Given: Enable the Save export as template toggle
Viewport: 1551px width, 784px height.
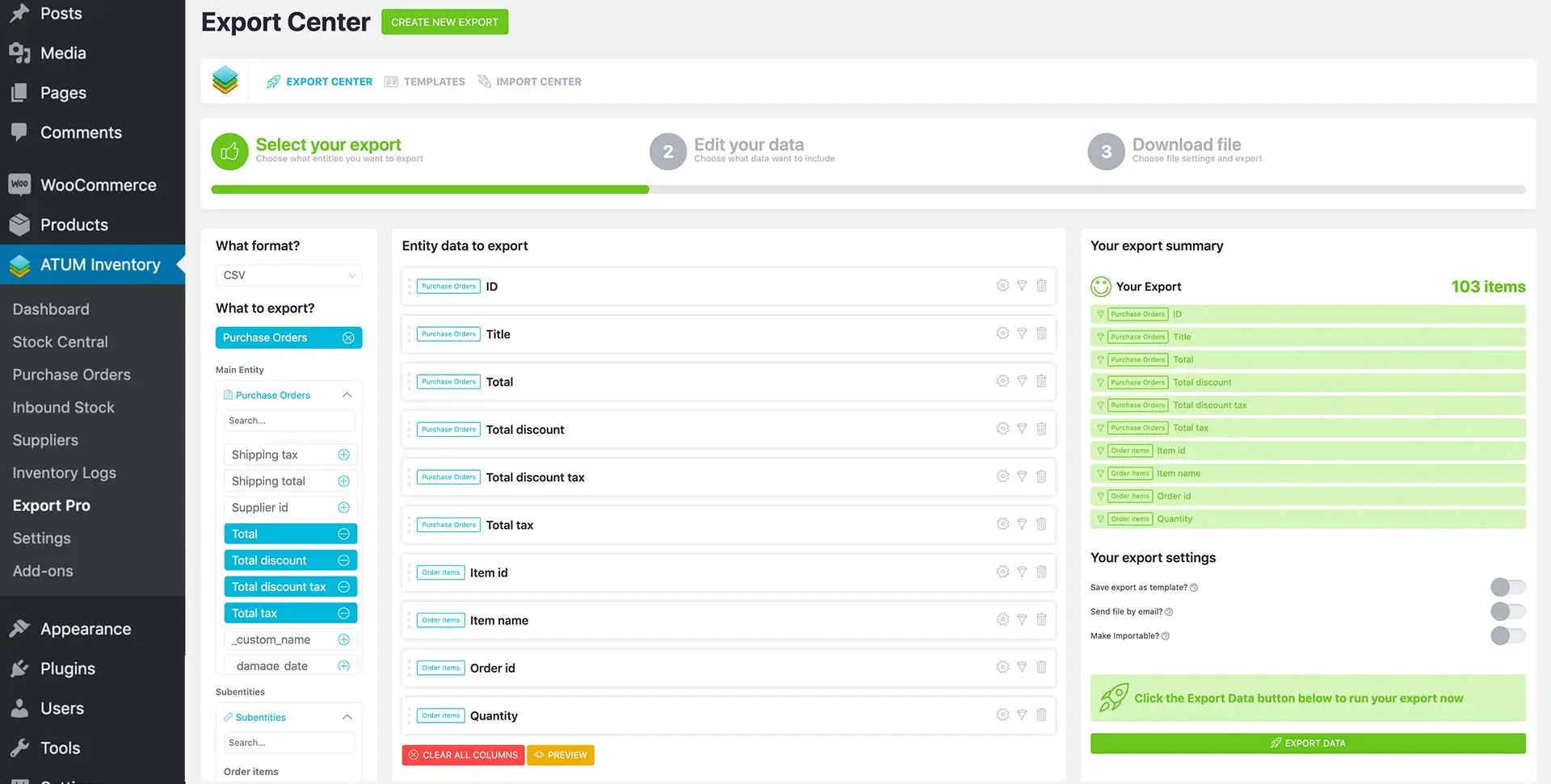Looking at the screenshot, I should [x=1507, y=587].
